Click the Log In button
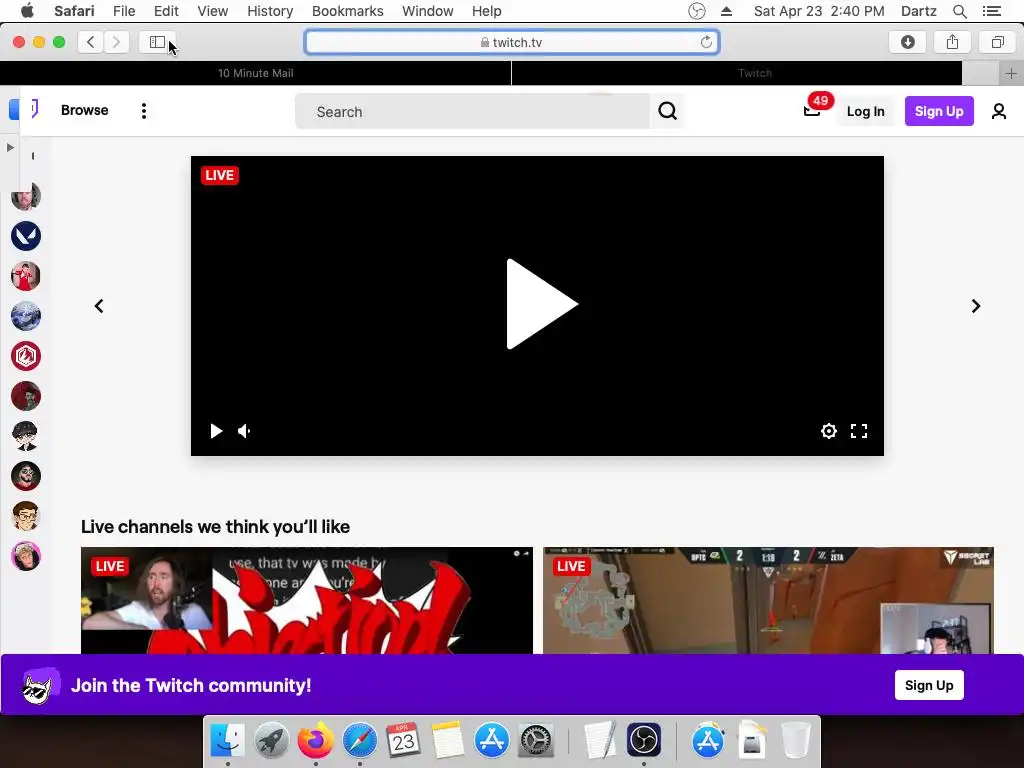Screen dimensions: 1024x768 [865, 111]
